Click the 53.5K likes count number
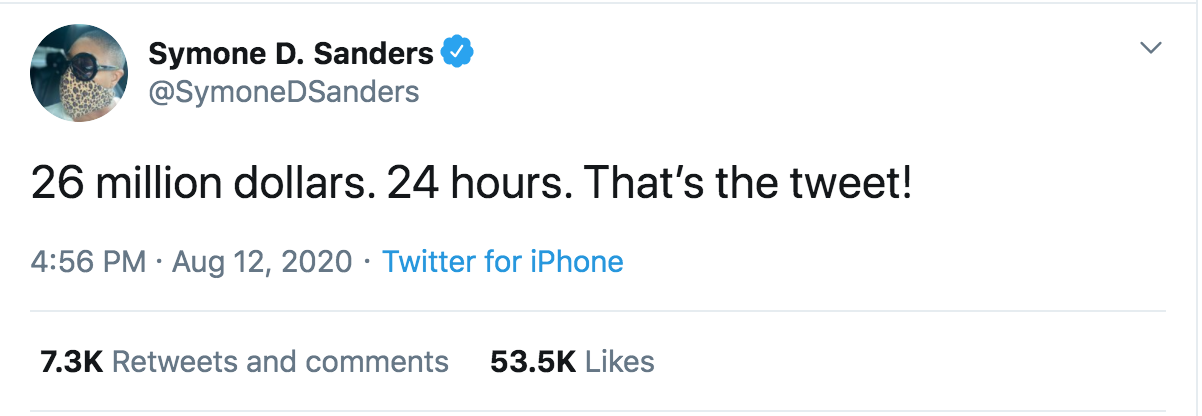Viewport: 1202px width, 416px height. (x=533, y=361)
